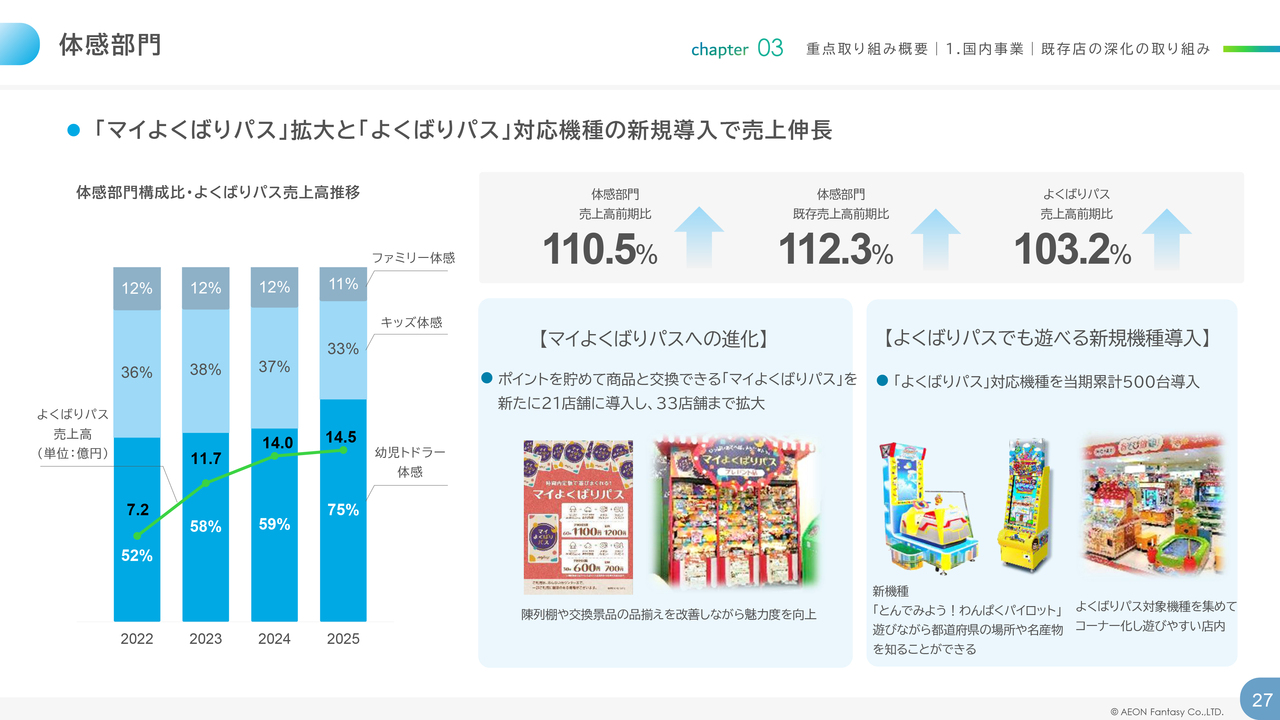Select the airplane ride machine image
The height and width of the screenshot is (720, 1280).
tap(929, 510)
